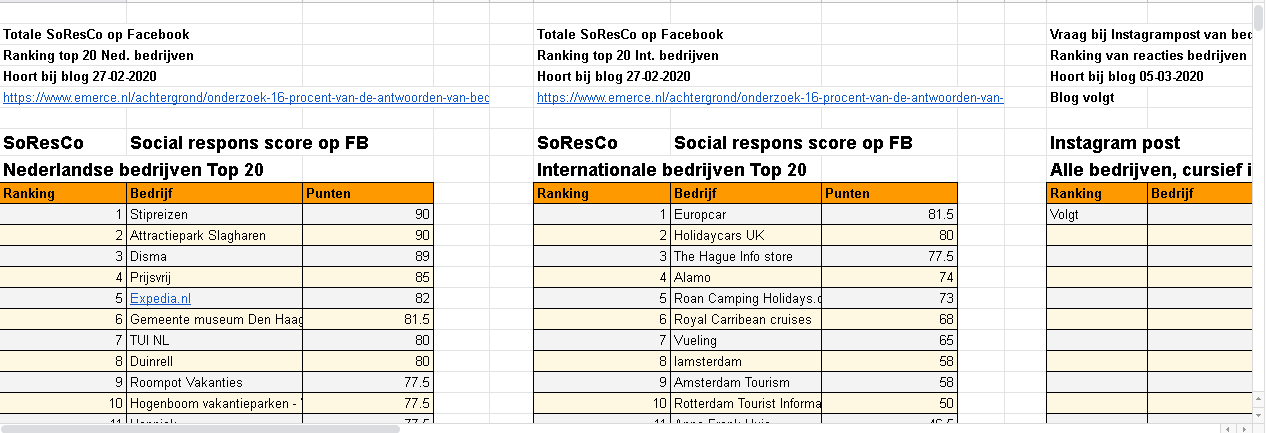The image size is (1267, 433).
Task: Select the Holidaycars UK cell
Action: tap(746, 235)
